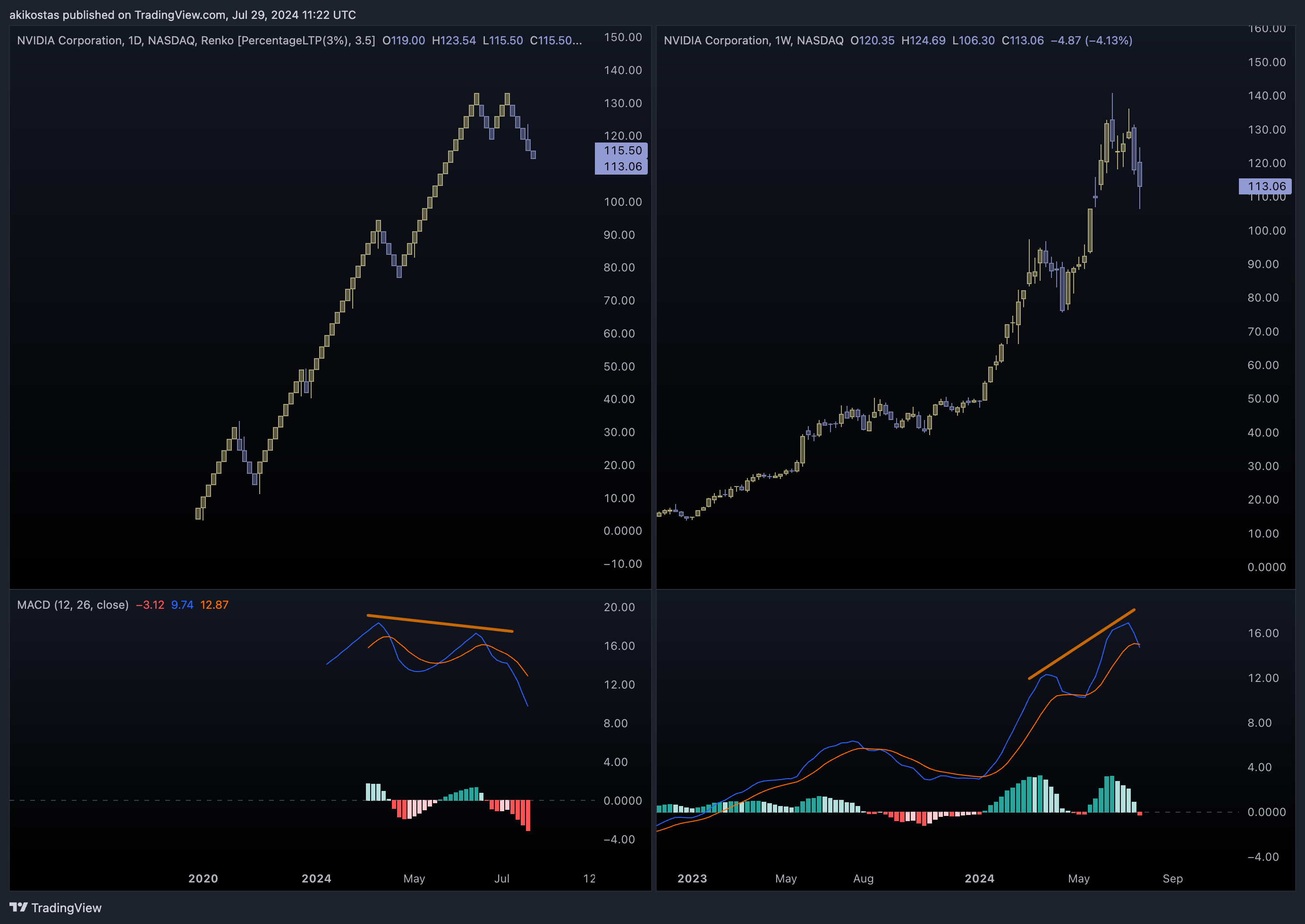Click the 2020 label on Renko time axis

203,879
